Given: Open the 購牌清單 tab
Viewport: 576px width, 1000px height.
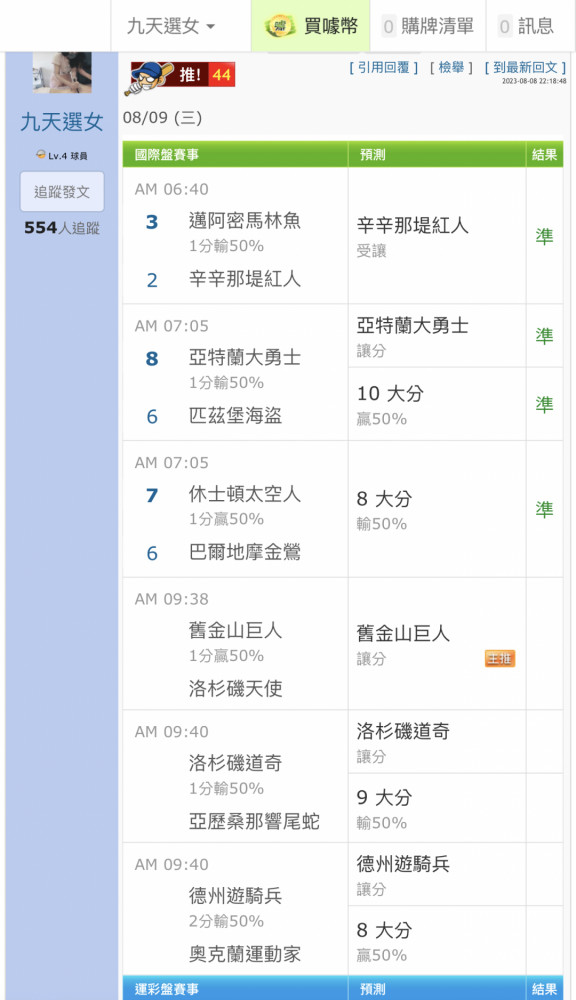Looking at the screenshot, I should coord(428,26).
